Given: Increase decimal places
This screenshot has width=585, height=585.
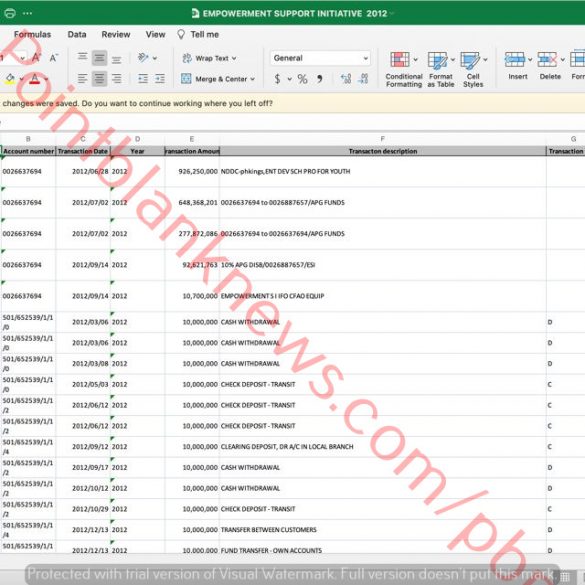Looking at the screenshot, I should [x=346, y=79].
